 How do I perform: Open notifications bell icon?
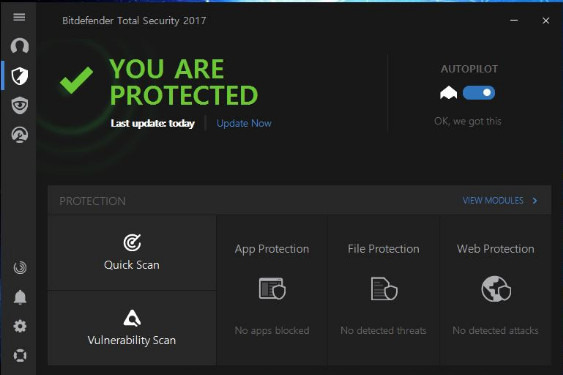pos(20,297)
